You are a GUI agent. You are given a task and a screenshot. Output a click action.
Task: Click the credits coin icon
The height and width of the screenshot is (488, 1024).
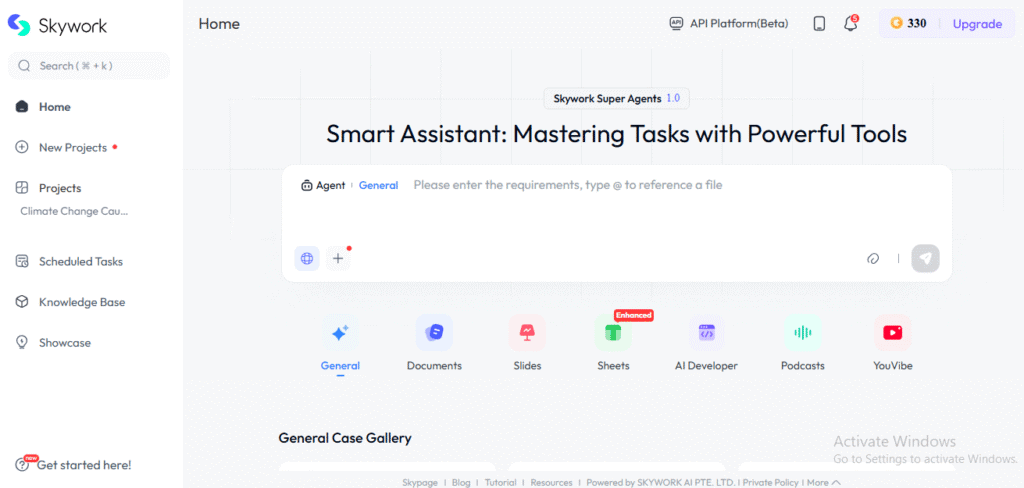click(896, 24)
